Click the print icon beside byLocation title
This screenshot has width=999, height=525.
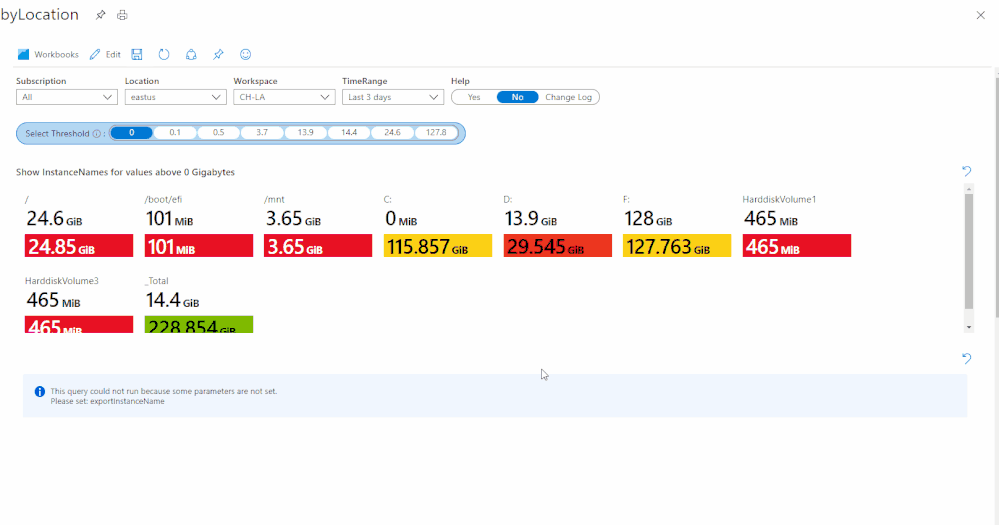tap(122, 15)
